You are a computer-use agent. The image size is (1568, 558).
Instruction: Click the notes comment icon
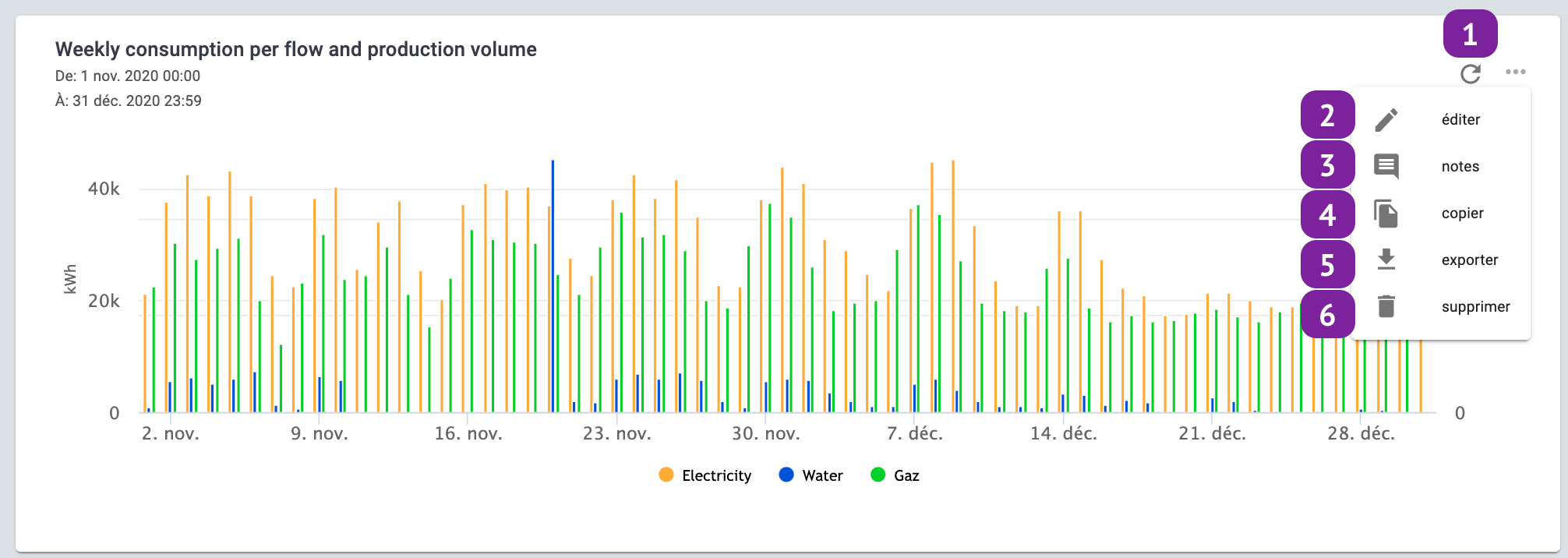click(x=1386, y=166)
